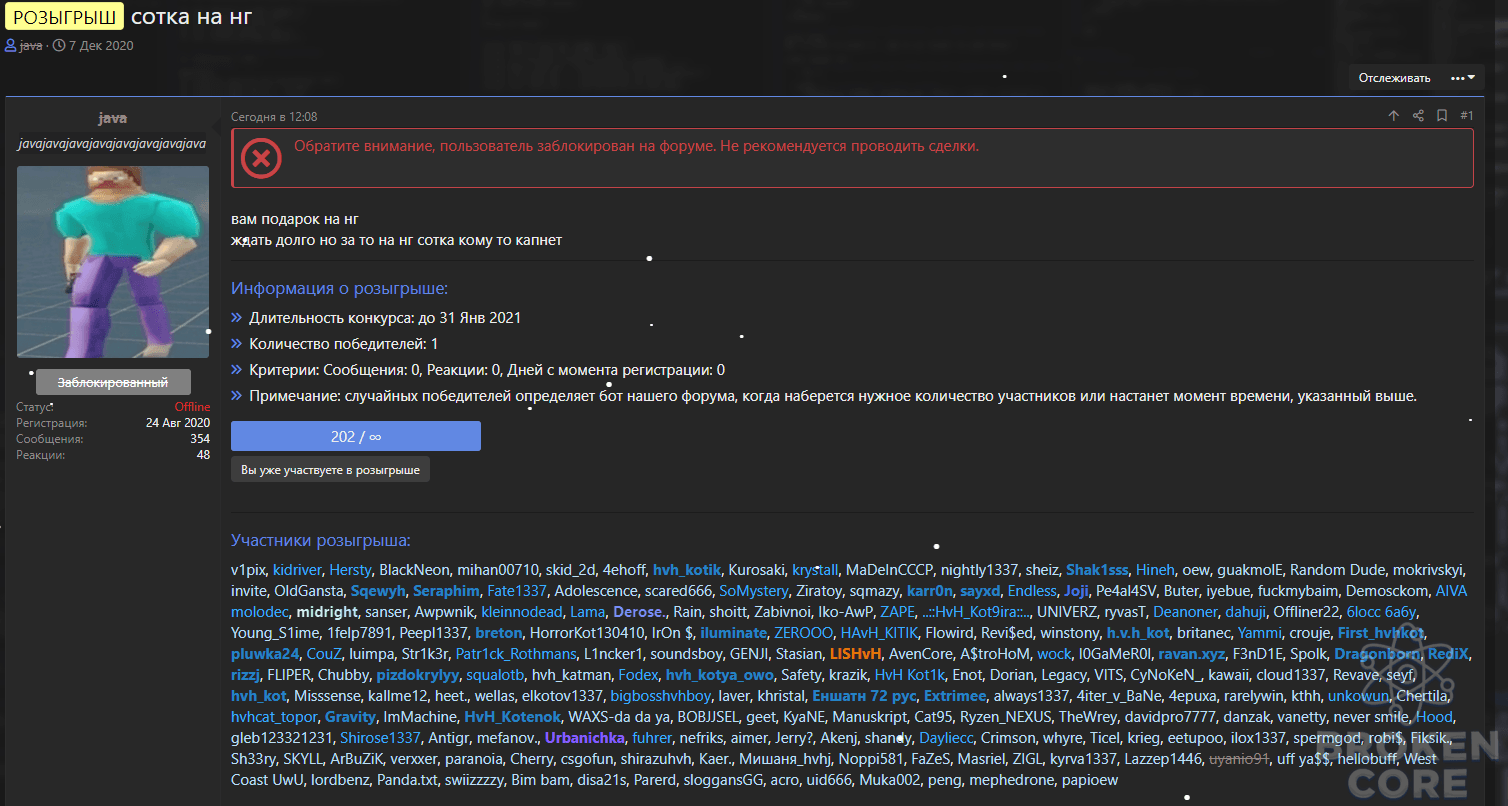The height and width of the screenshot is (806, 1508).
Task: Click the Заблокированный user banner
Action: tap(113, 383)
